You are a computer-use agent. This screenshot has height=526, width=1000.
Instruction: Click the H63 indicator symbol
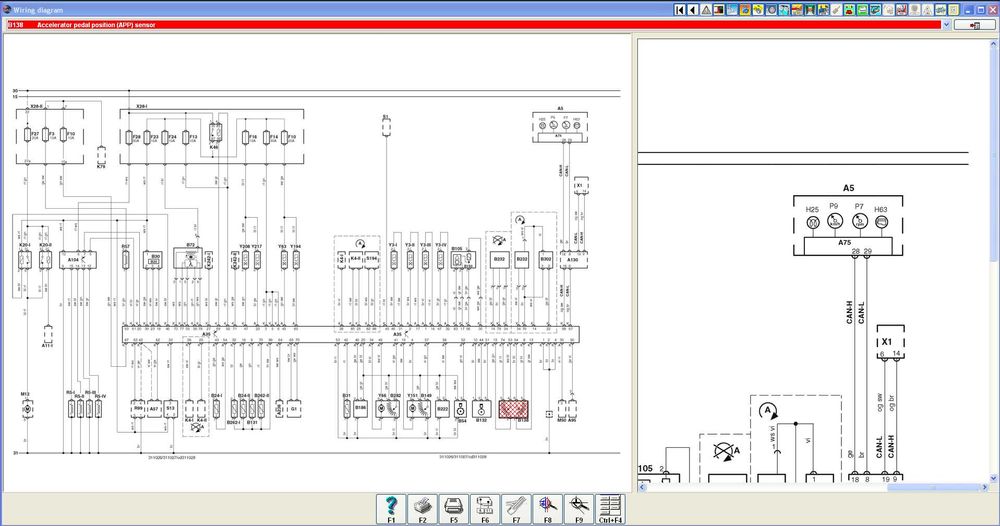[881, 223]
